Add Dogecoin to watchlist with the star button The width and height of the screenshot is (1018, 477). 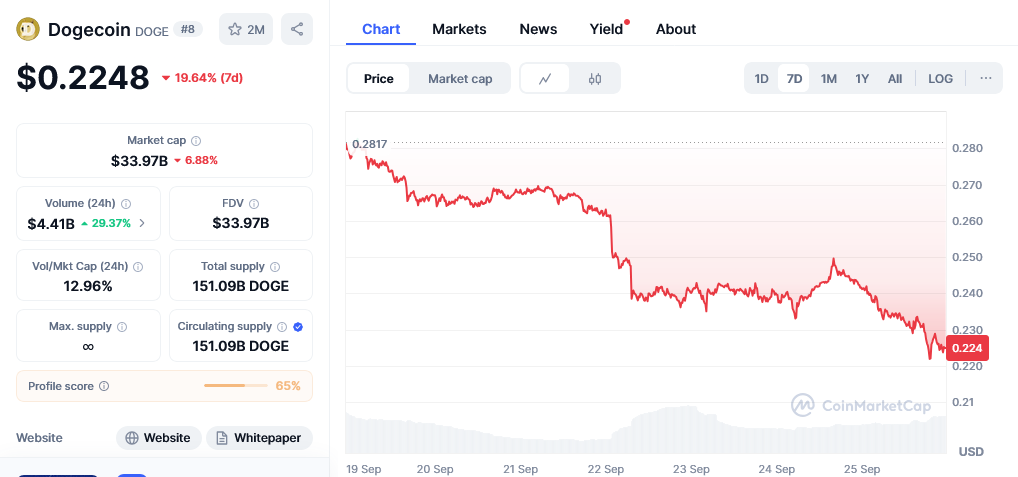tap(246, 29)
